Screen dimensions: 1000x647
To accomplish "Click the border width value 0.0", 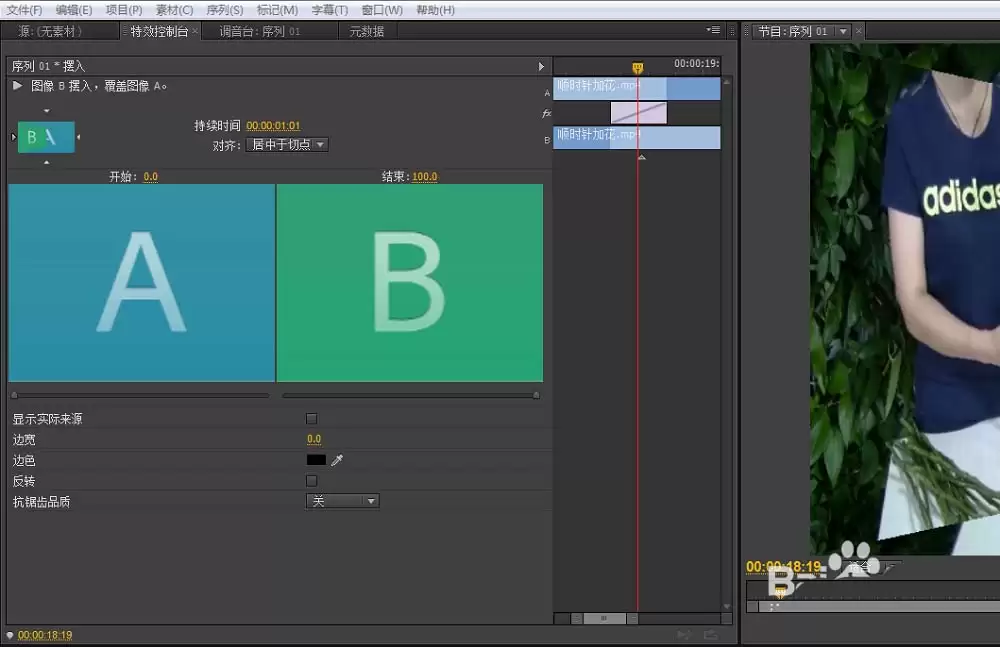I will pyautogui.click(x=314, y=439).
